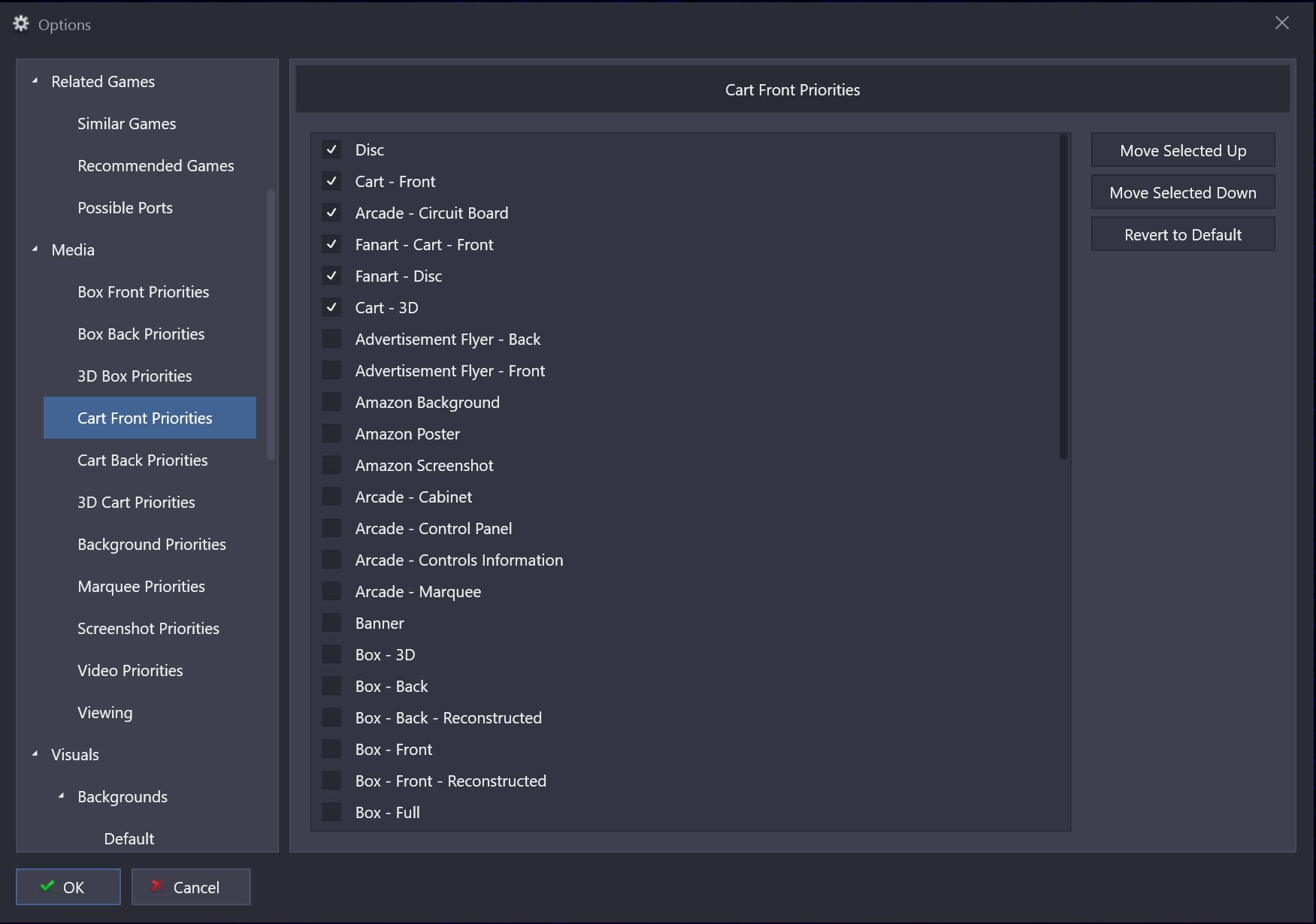The width and height of the screenshot is (1316, 924).
Task: Check the Banner checkbox
Action: click(331, 623)
